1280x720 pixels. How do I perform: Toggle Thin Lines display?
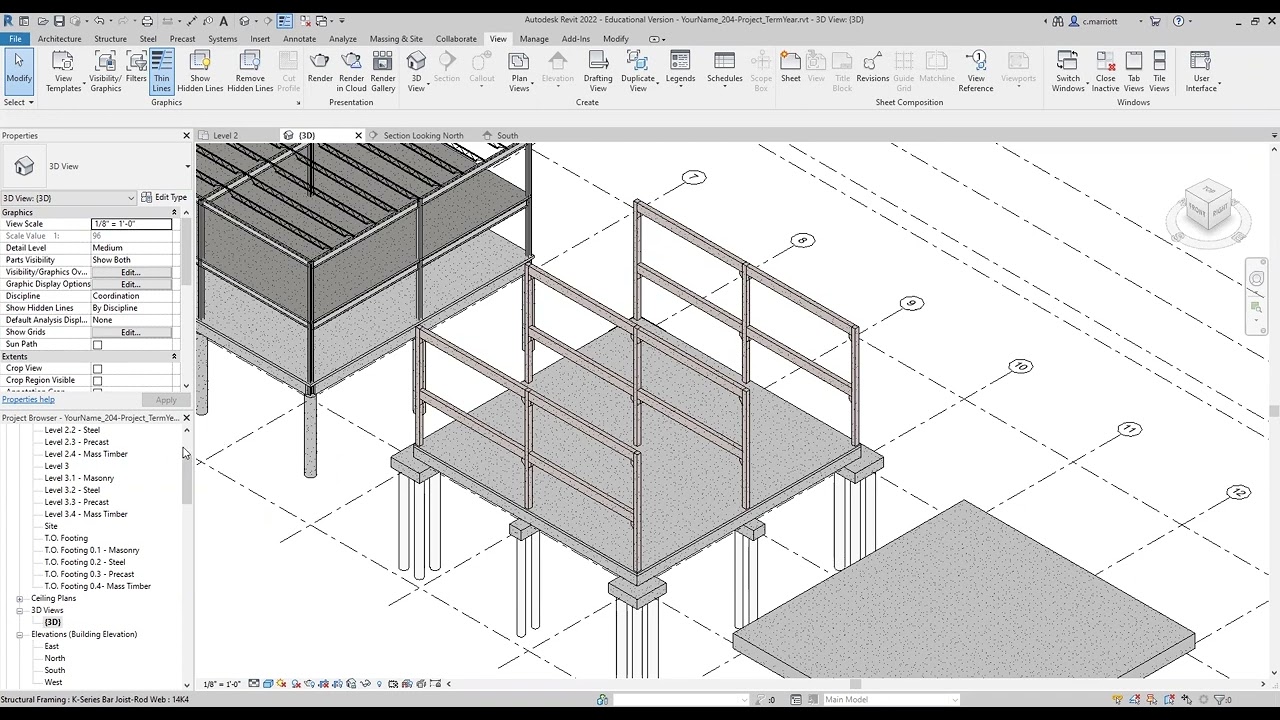coord(161,71)
